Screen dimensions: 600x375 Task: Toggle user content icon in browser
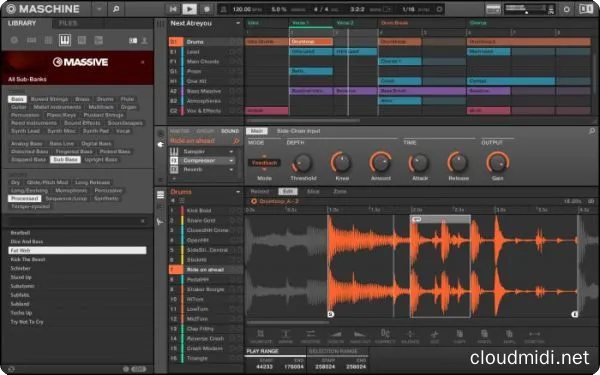pos(144,40)
